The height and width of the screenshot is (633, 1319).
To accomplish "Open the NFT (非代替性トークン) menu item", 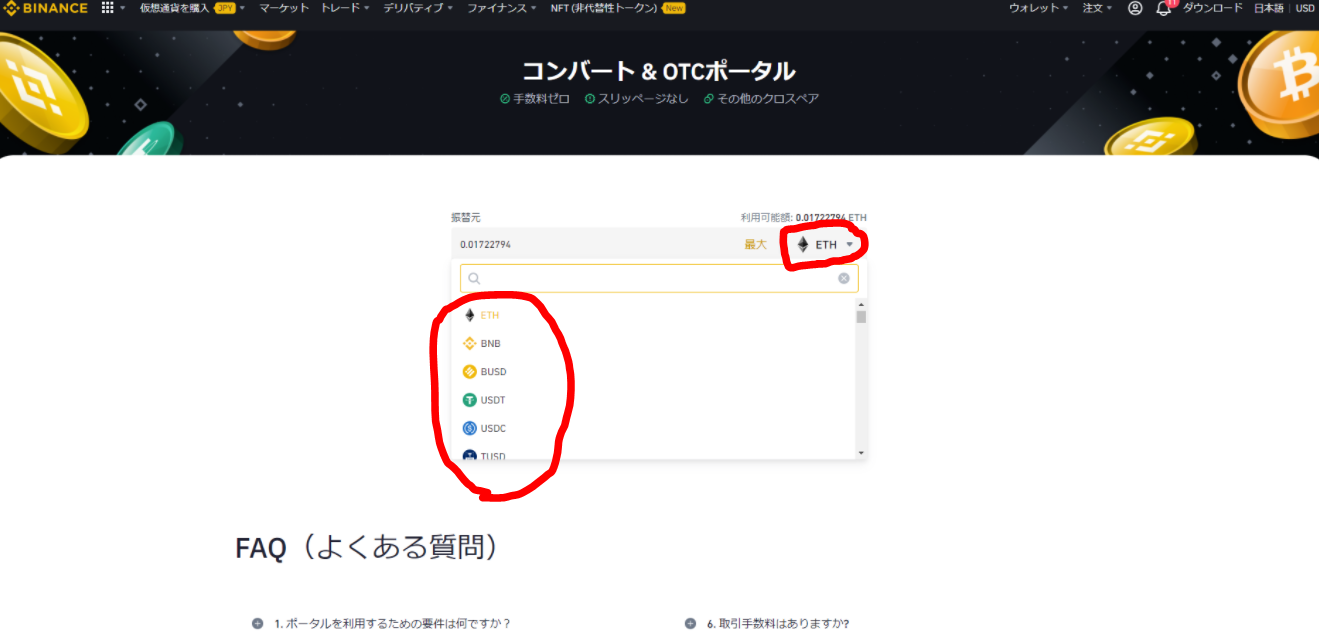I will tap(618, 8).
